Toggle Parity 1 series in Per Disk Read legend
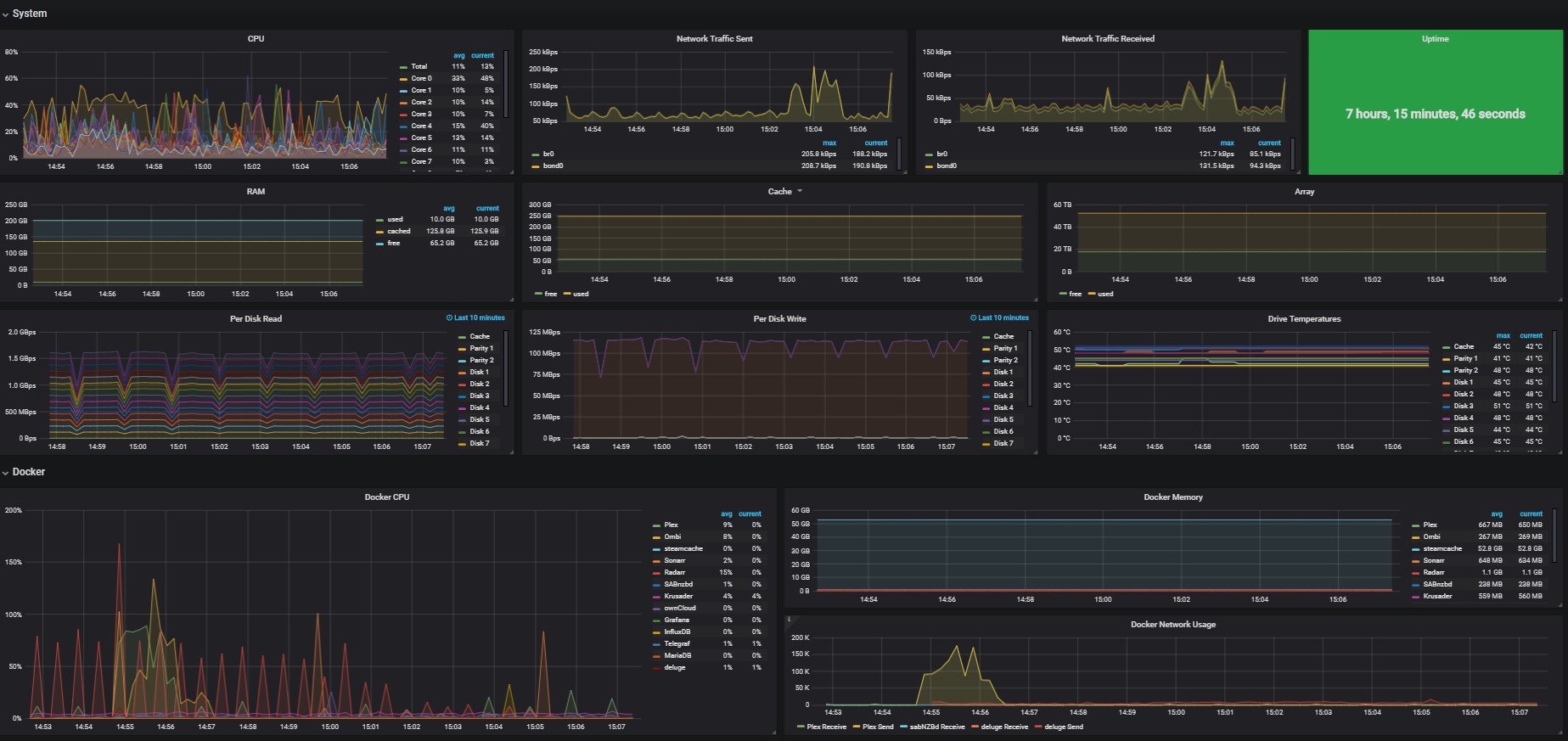 click(x=481, y=348)
